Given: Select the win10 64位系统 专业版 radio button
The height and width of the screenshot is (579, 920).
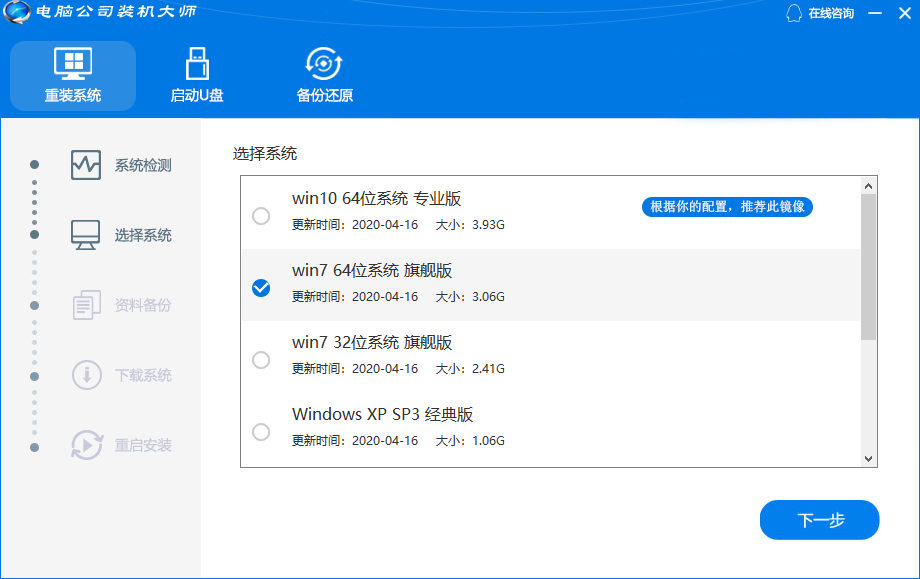Looking at the screenshot, I should click(x=261, y=216).
